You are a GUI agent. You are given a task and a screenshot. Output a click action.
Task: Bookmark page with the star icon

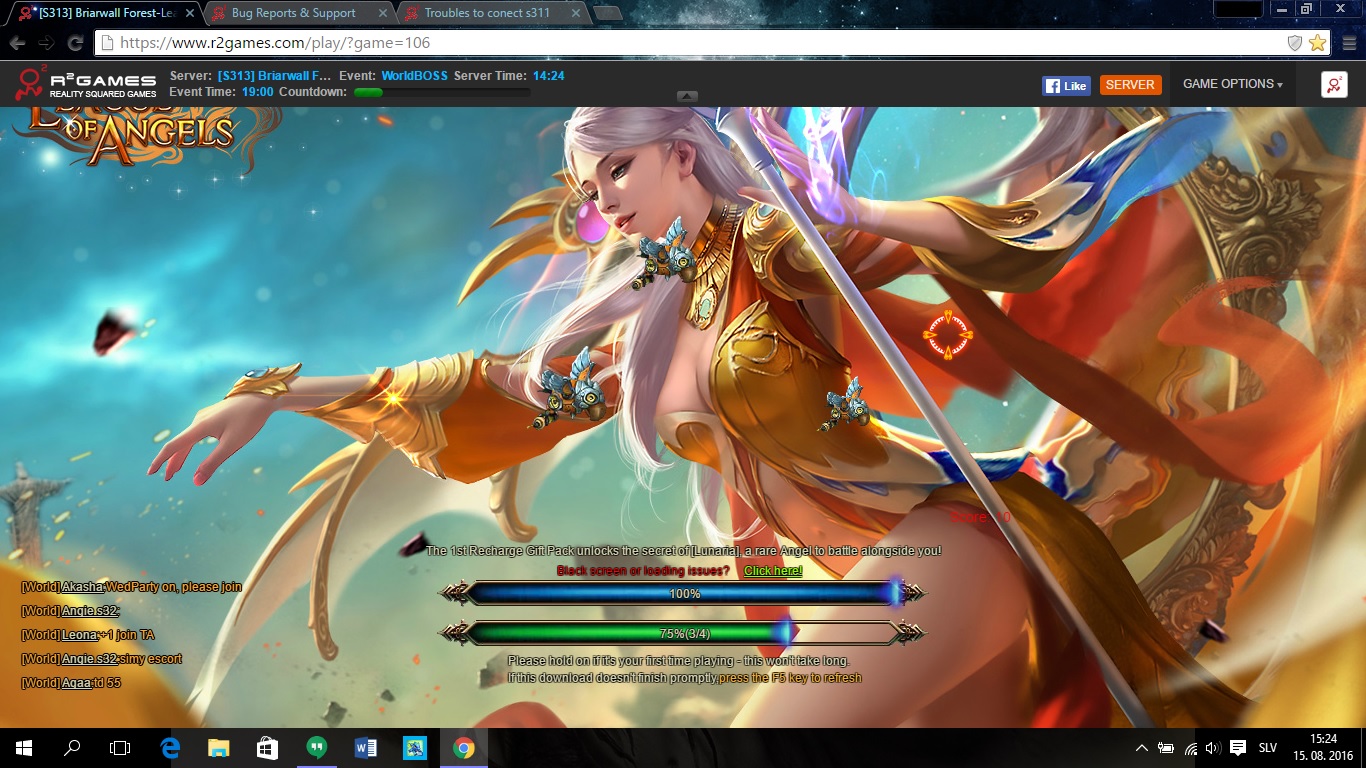pyautogui.click(x=1317, y=43)
